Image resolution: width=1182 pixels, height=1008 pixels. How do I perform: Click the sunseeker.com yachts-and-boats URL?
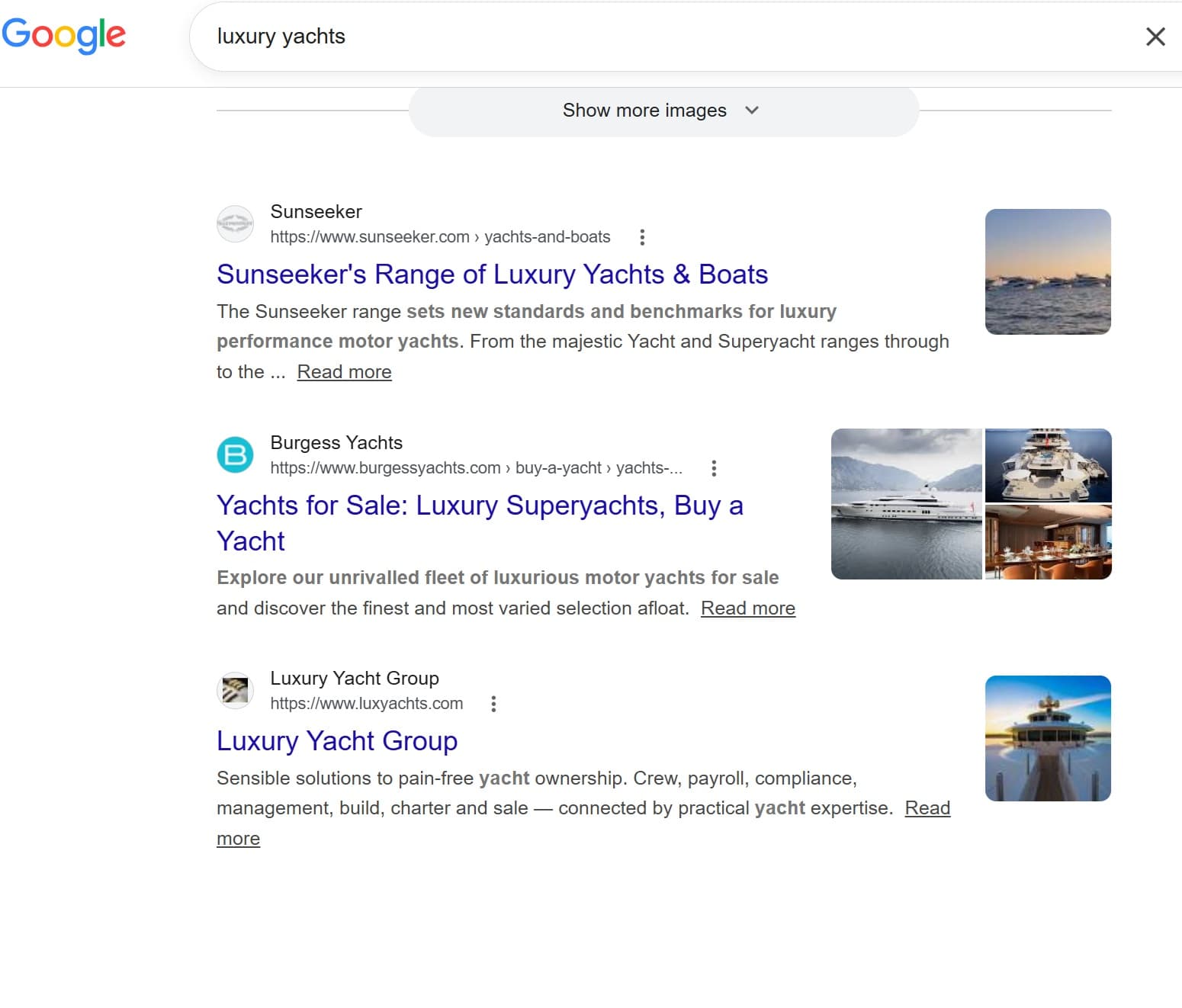[440, 237]
